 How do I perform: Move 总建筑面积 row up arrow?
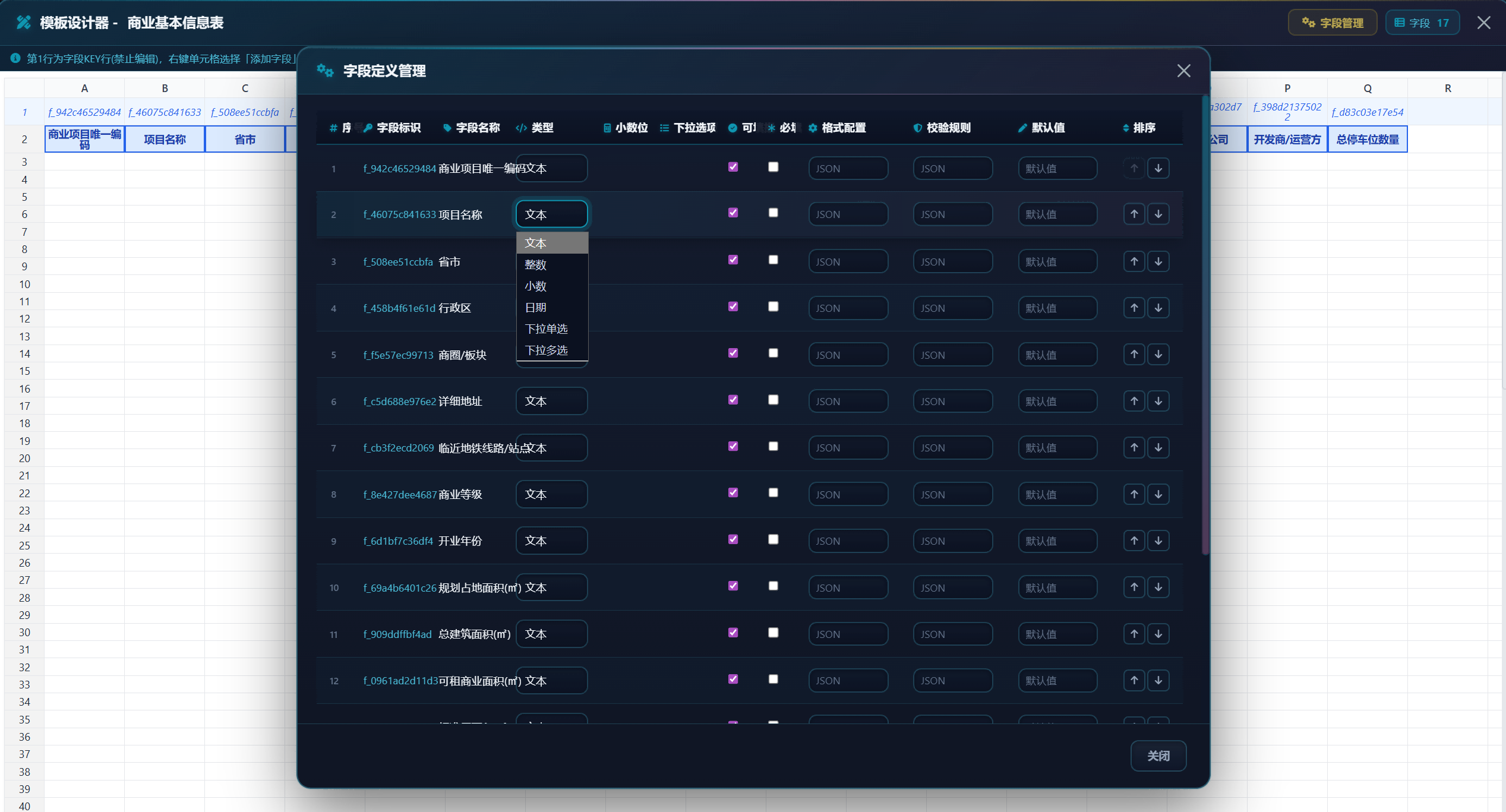1134,634
